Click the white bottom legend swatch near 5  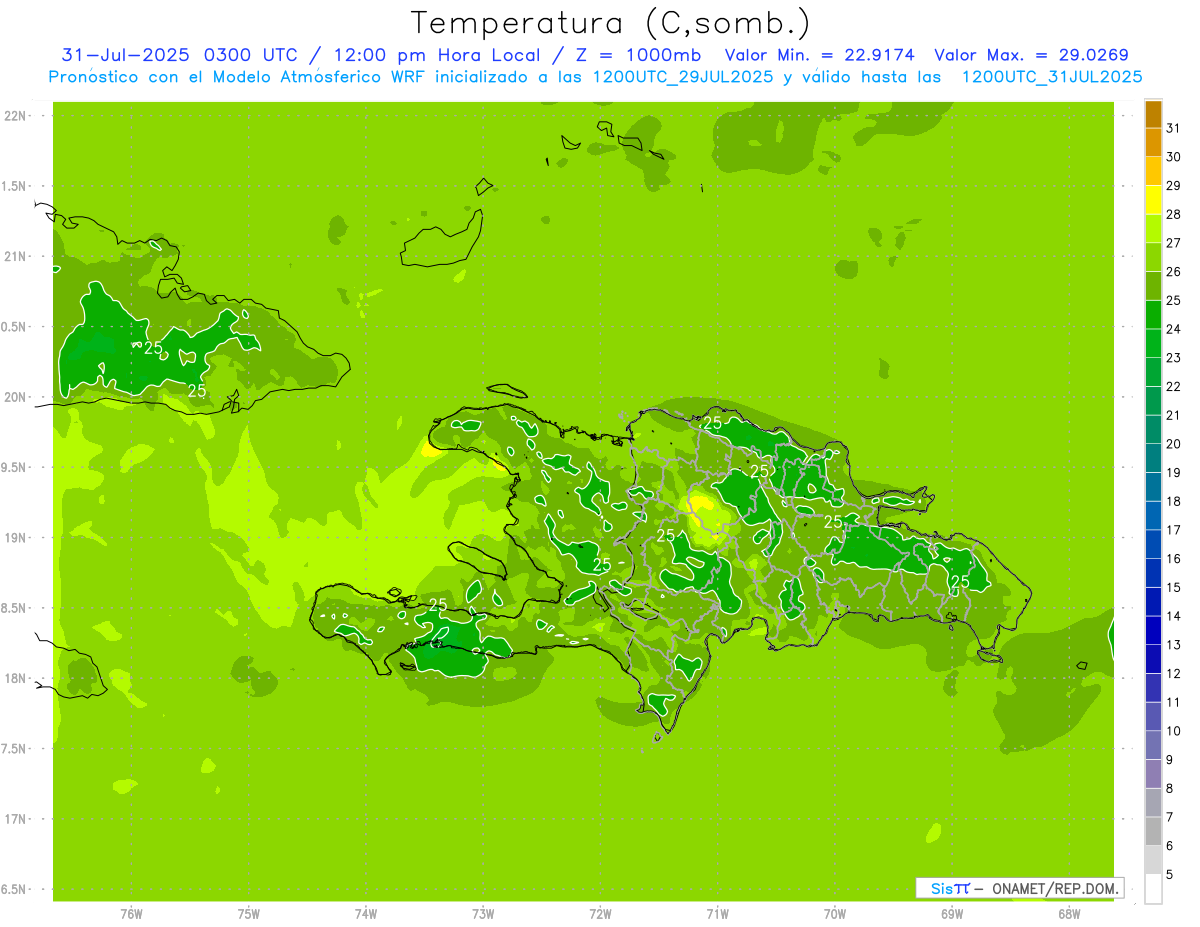(1153, 888)
